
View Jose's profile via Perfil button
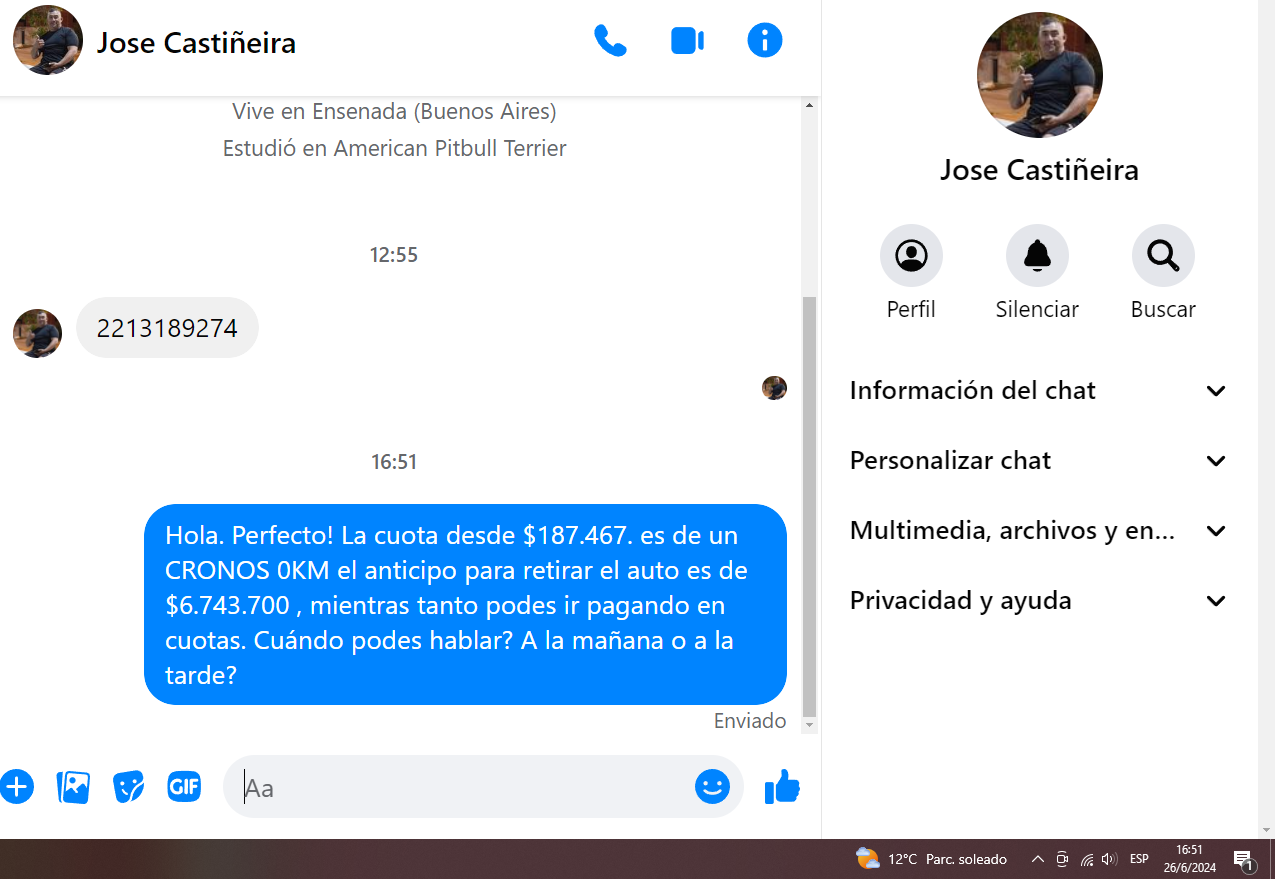tap(911, 256)
